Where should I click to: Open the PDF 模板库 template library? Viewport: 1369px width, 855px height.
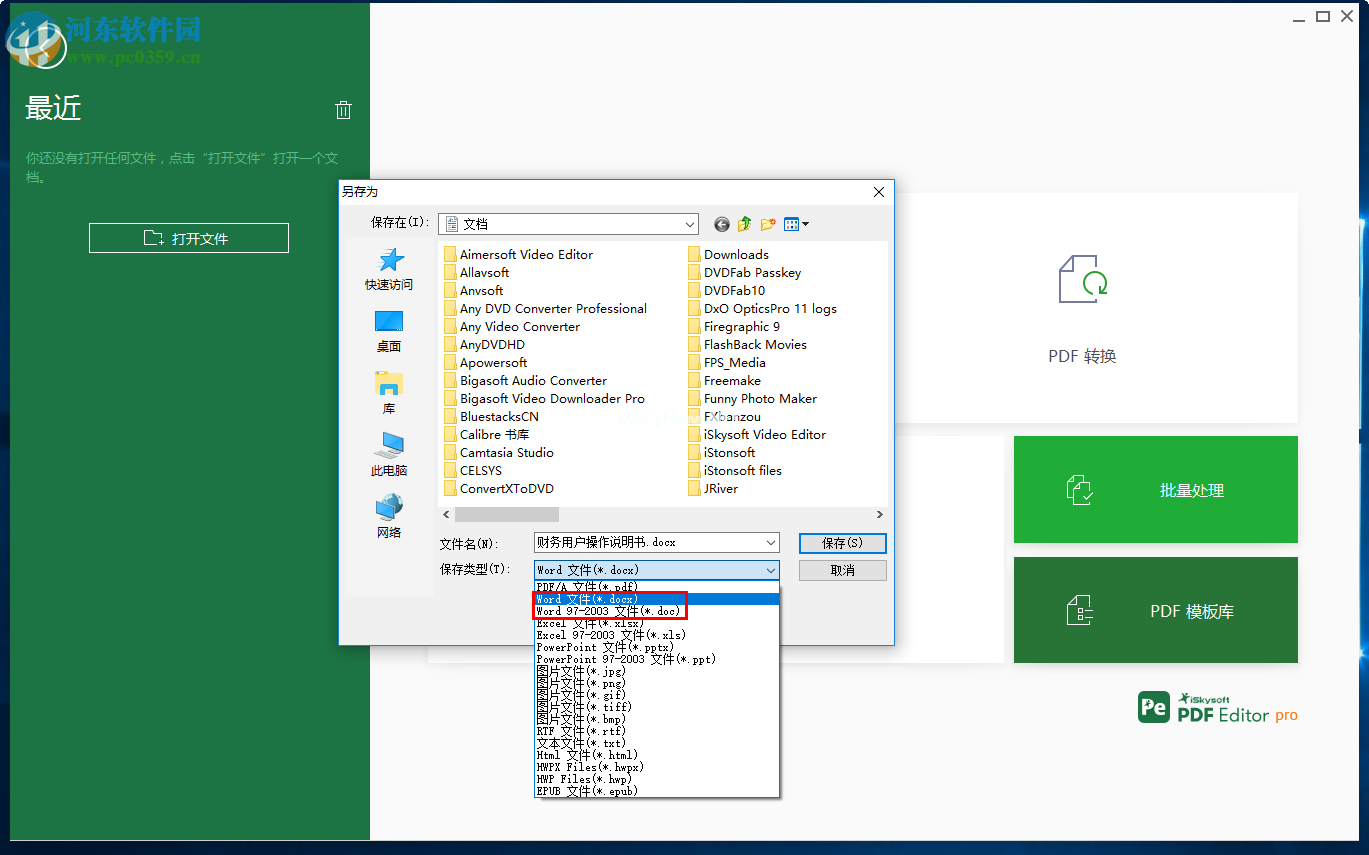1155,610
